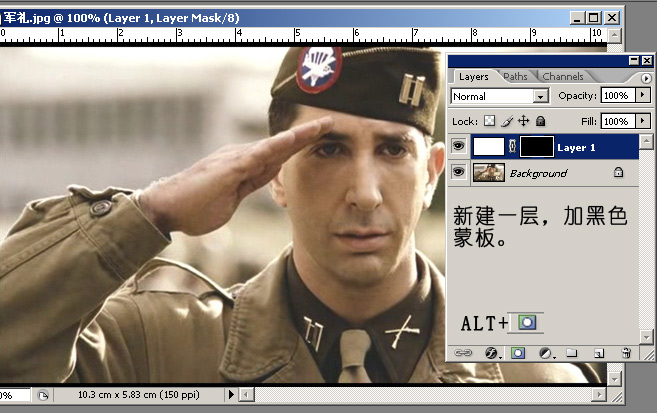The image size is (657, 413).
Task: Click the layer-mask link icon on Layer 1
Action: [512, 147]
